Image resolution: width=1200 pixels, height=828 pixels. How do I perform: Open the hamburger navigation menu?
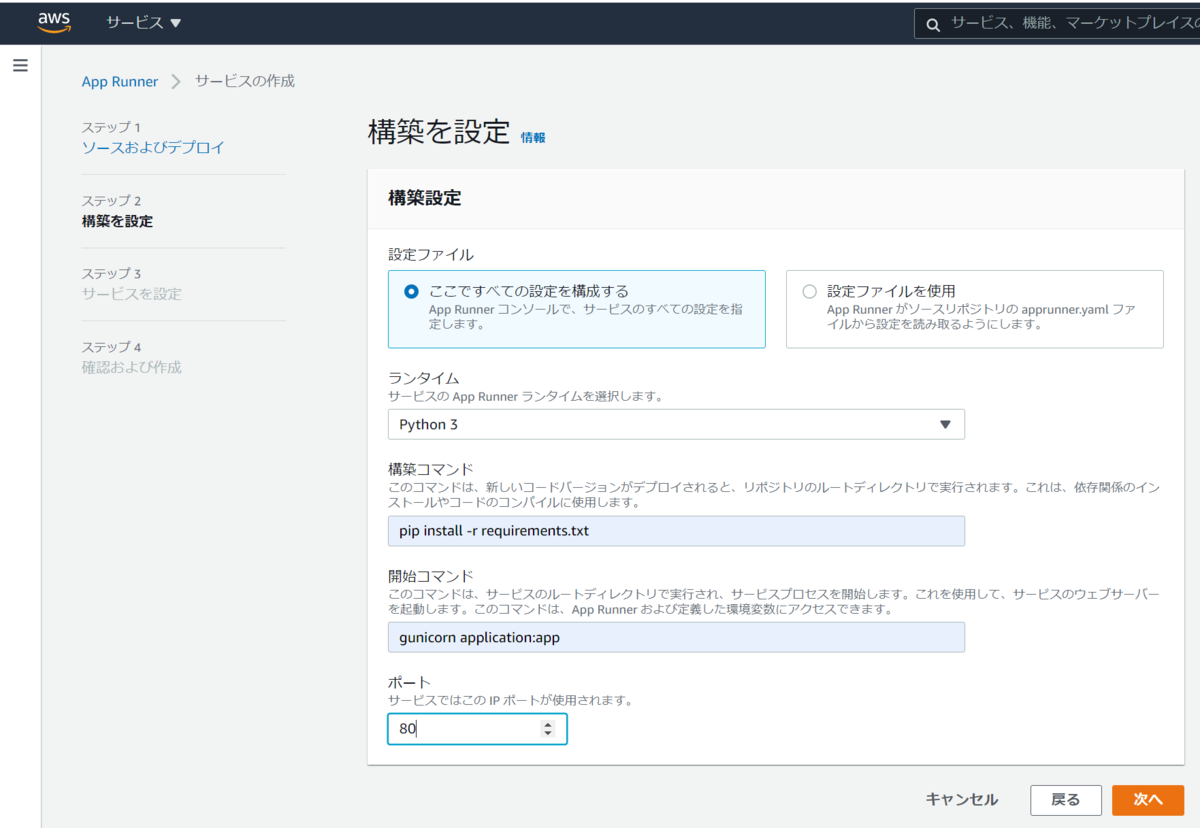point(20,65)
